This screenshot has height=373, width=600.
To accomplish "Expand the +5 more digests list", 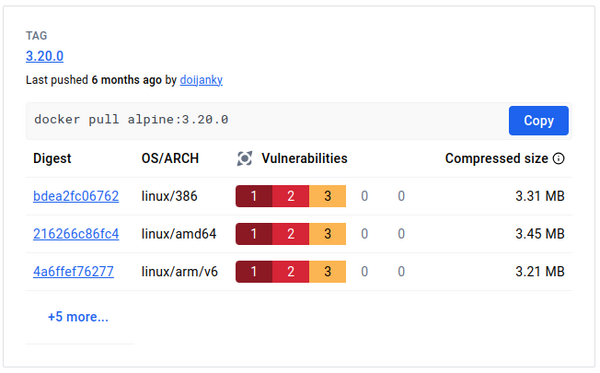I will pyautogui.click(x=78, y=317).
